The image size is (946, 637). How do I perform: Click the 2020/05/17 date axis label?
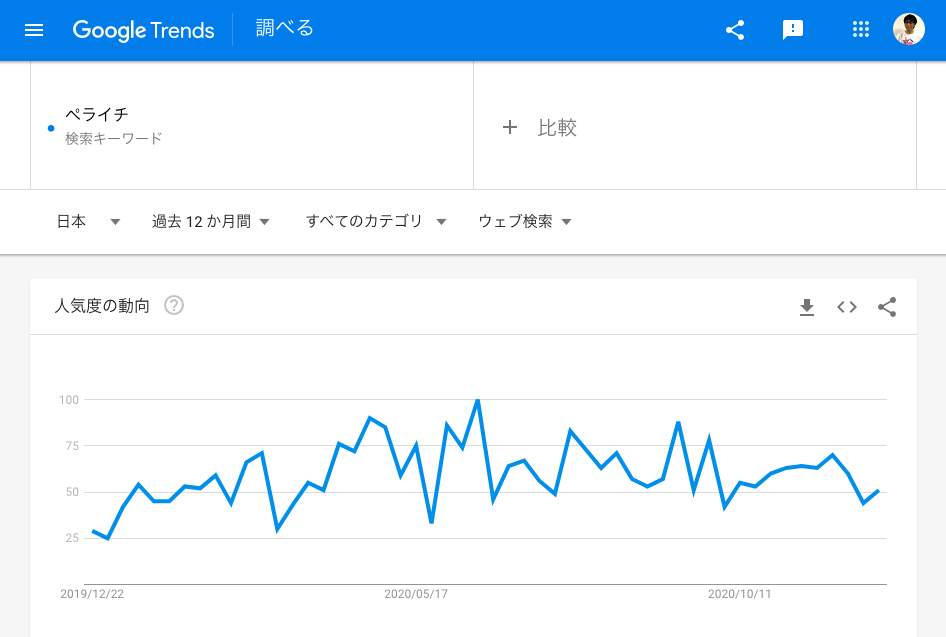[416, 594]
